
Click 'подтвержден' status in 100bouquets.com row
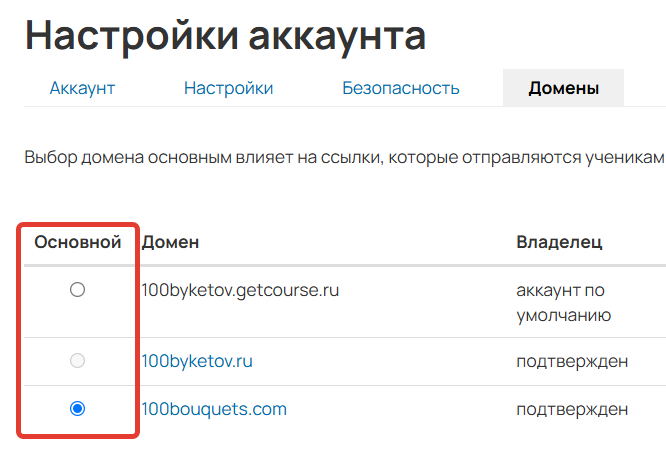pyautogui.click(x=572, y=409)
